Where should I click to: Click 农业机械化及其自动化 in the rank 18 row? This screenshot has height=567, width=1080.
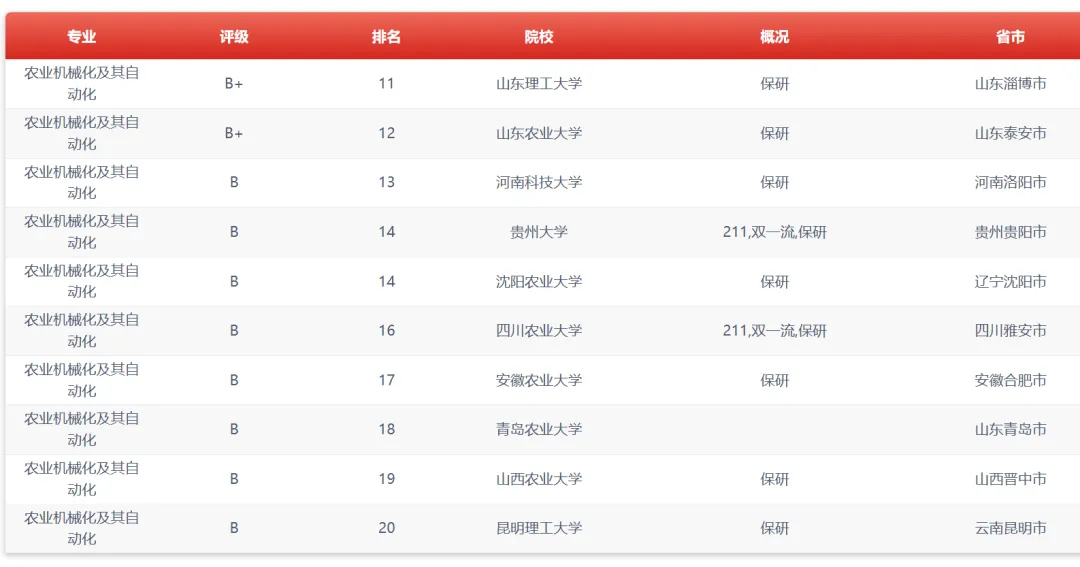[81, 429]
